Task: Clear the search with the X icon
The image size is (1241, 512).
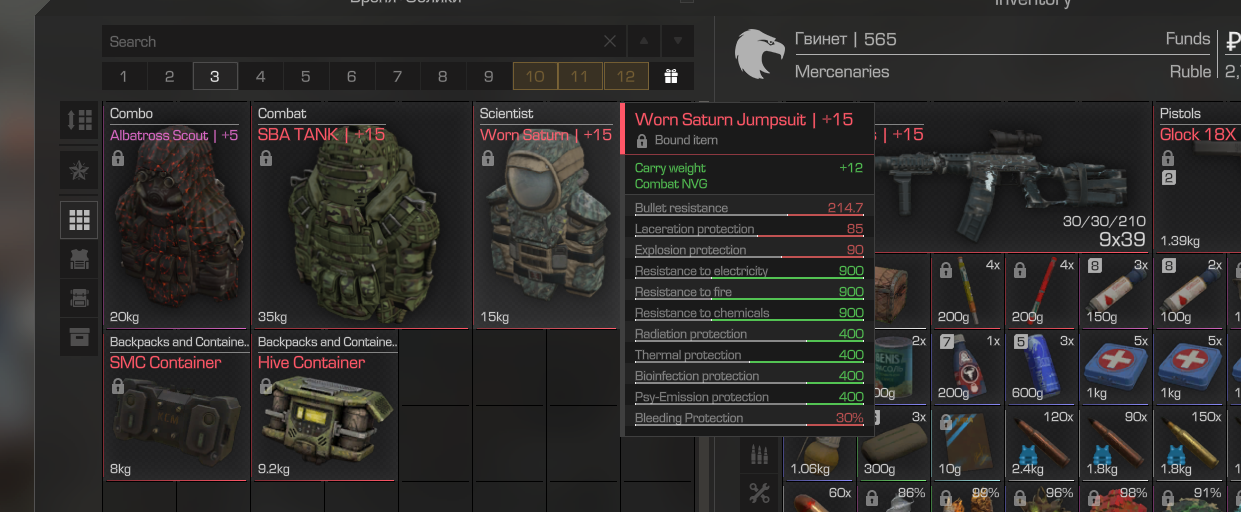Action: pyautogui.click(x=610, y=42)
